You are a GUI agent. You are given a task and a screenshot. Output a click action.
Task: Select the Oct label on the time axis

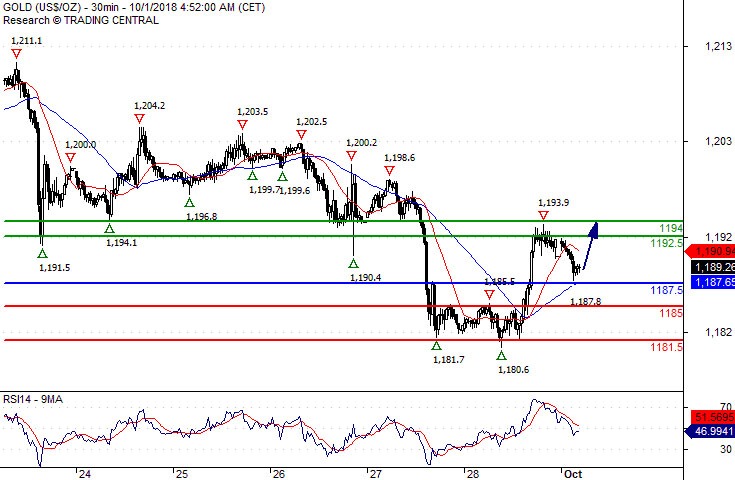[573, 474]
